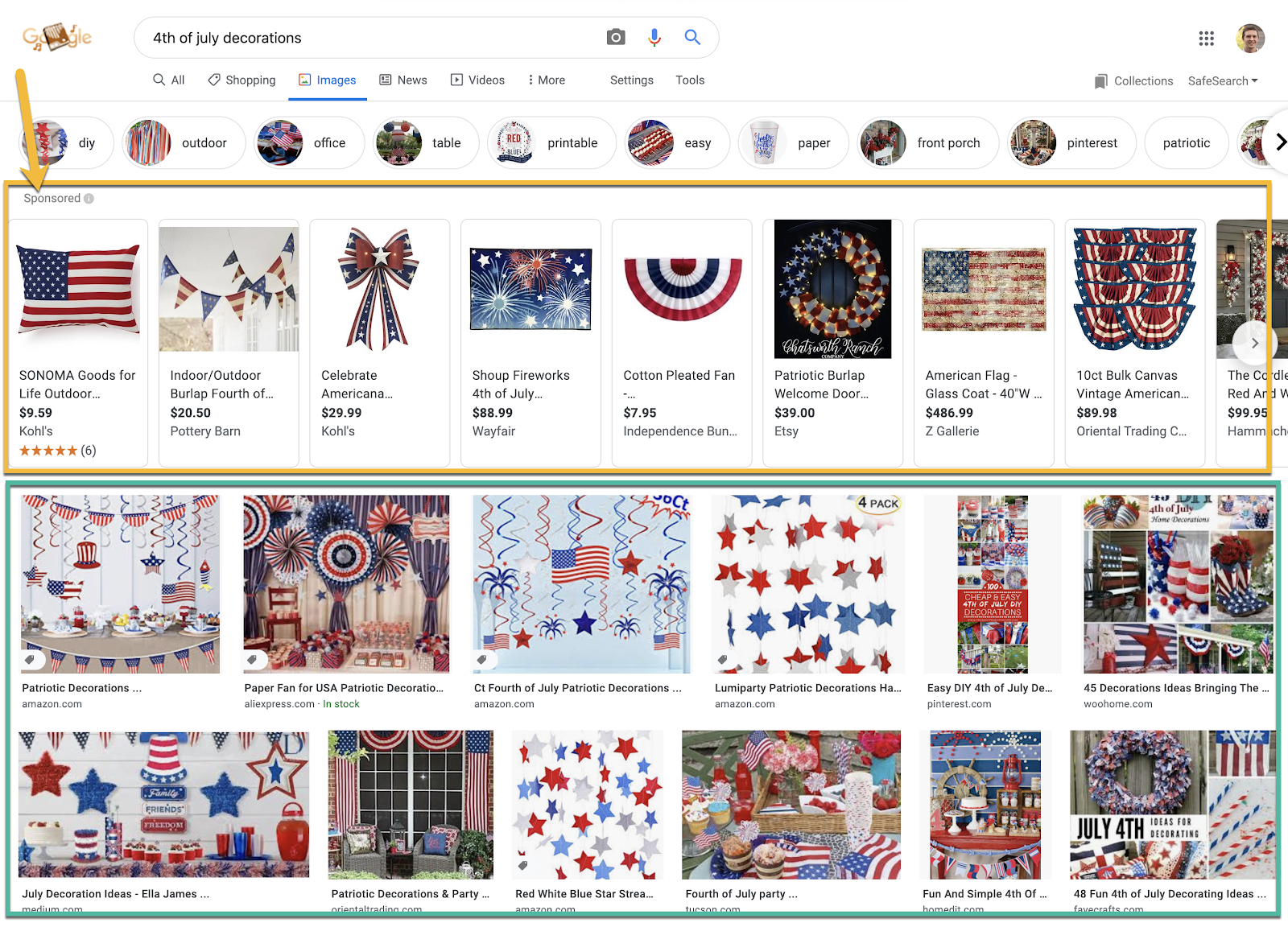Advance sponsored carousel with next arrow

(1254, 343)
